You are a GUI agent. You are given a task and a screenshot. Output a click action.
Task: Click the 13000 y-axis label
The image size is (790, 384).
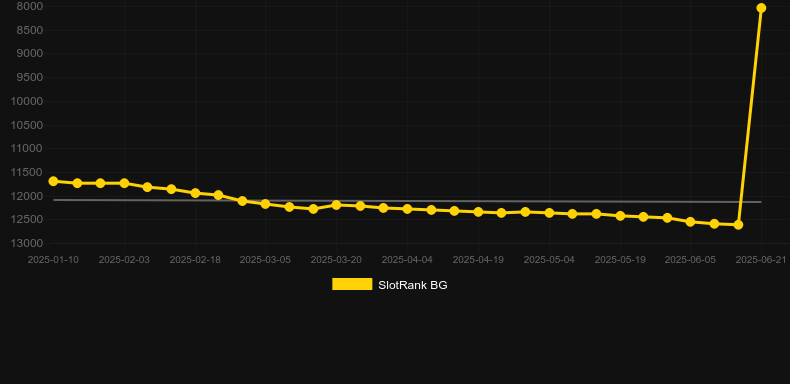tap(27, 243)
